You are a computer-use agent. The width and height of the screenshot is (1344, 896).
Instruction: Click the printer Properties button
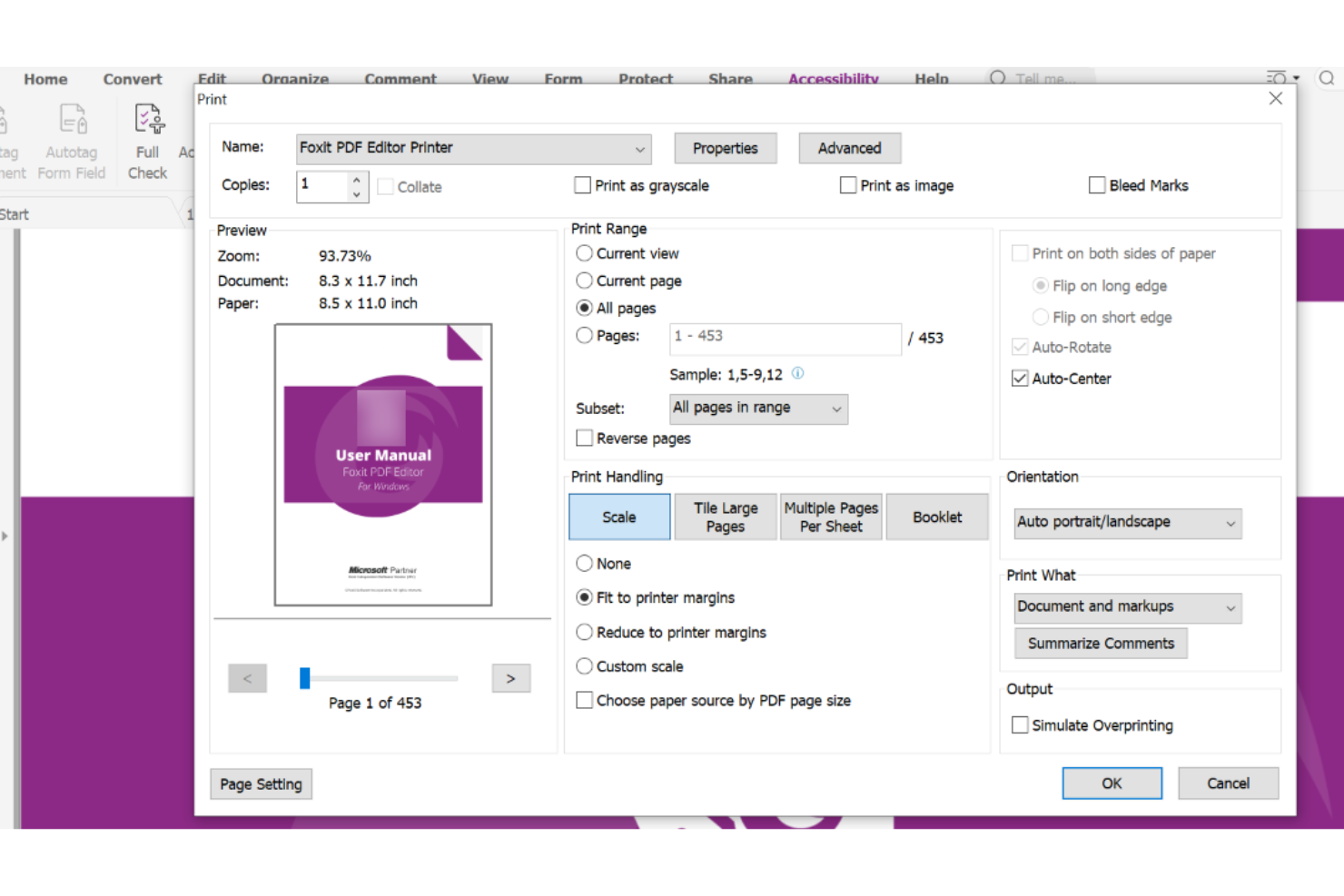pos(726,148)
